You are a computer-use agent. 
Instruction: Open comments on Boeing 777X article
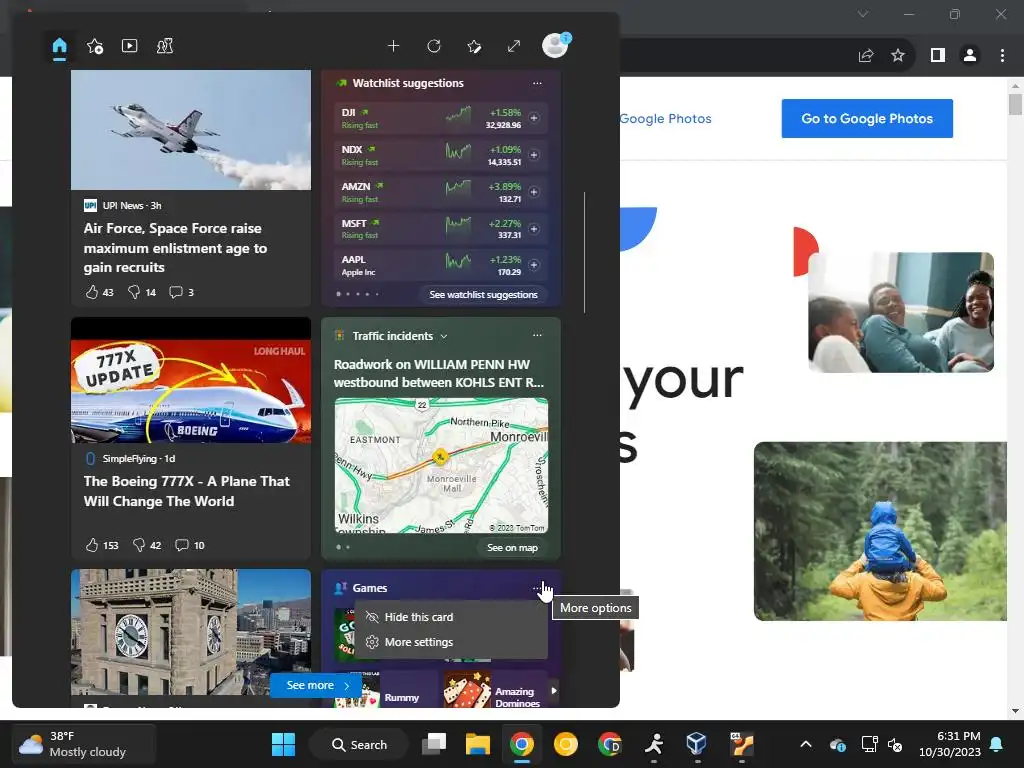click(x=189, y=545)
